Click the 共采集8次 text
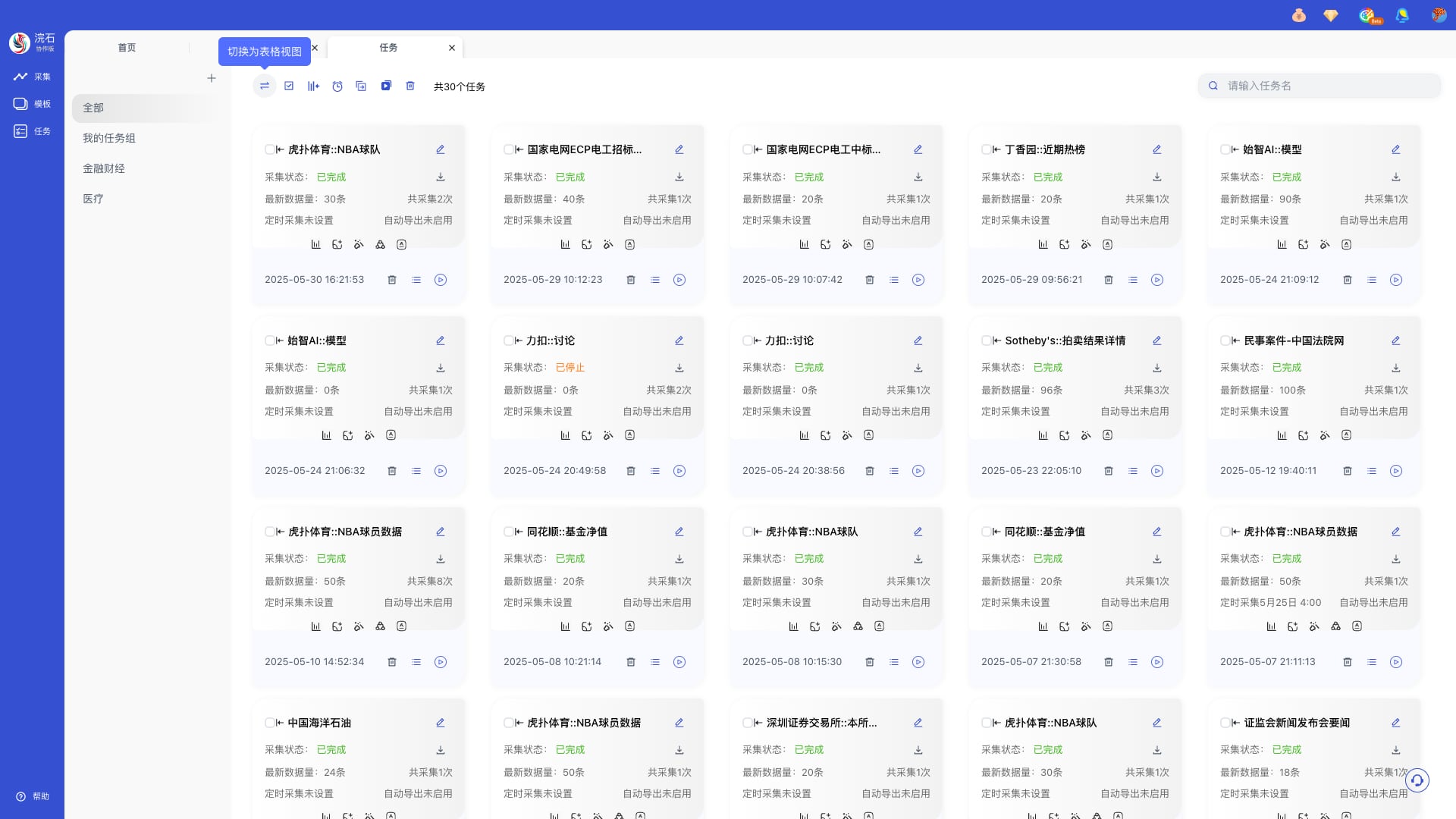Viewport: 1456px width, 819px height. pyautogui.click(x=430, y=582)
